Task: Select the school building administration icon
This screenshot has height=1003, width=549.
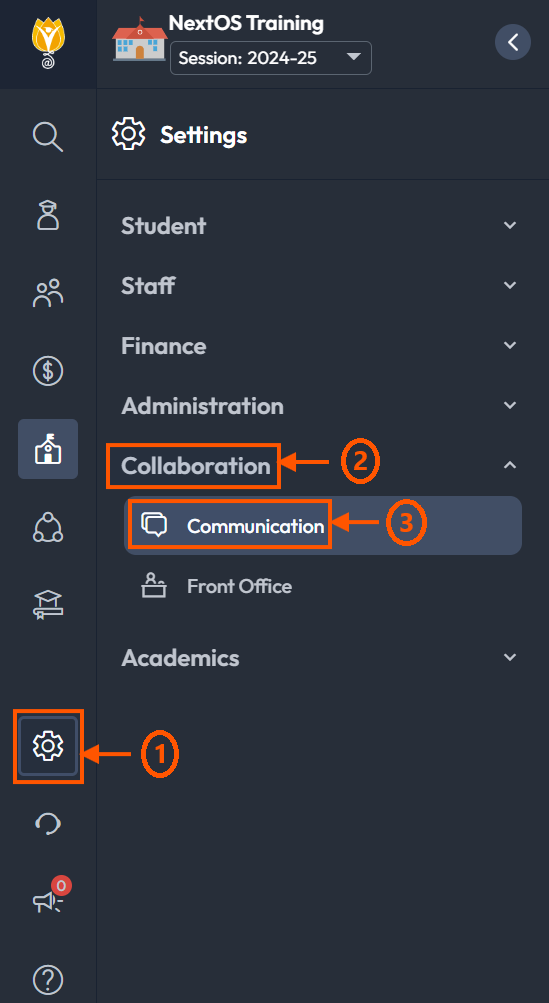Action: (48, 449)
